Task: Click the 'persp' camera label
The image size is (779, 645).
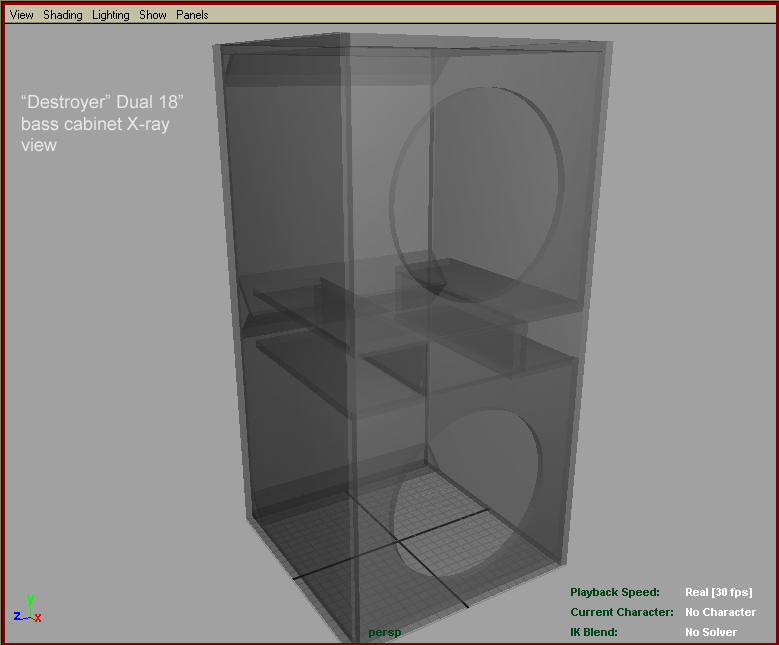Action: (x=385, y=633)
